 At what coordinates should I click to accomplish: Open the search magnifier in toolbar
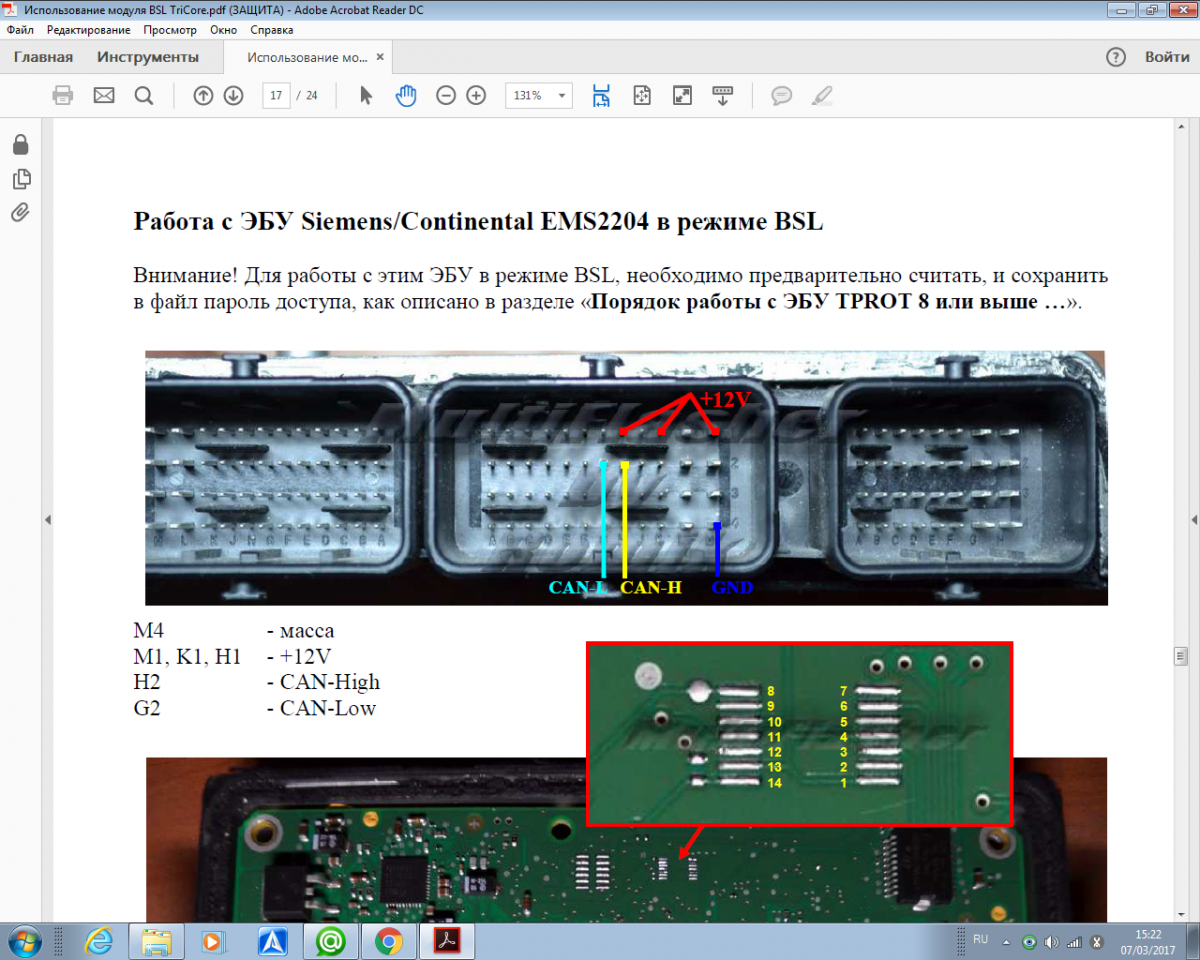[143, 95]
